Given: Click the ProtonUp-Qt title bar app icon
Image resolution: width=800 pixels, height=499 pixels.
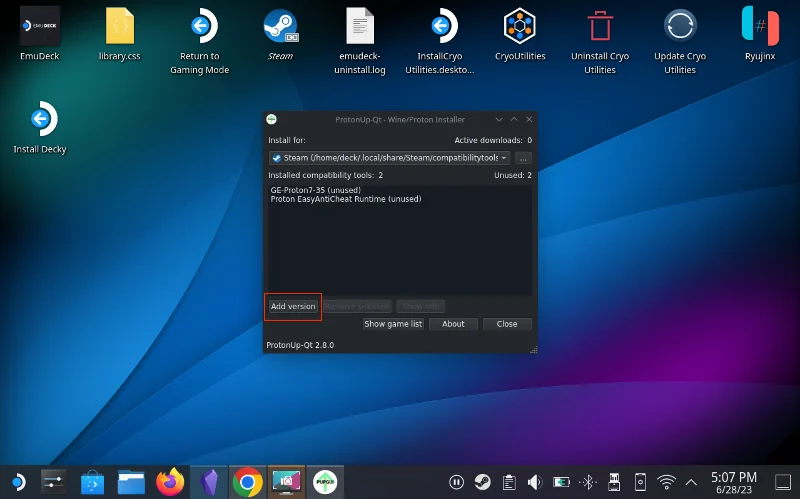Looking at the screenshot, I should tap(271, 119).
